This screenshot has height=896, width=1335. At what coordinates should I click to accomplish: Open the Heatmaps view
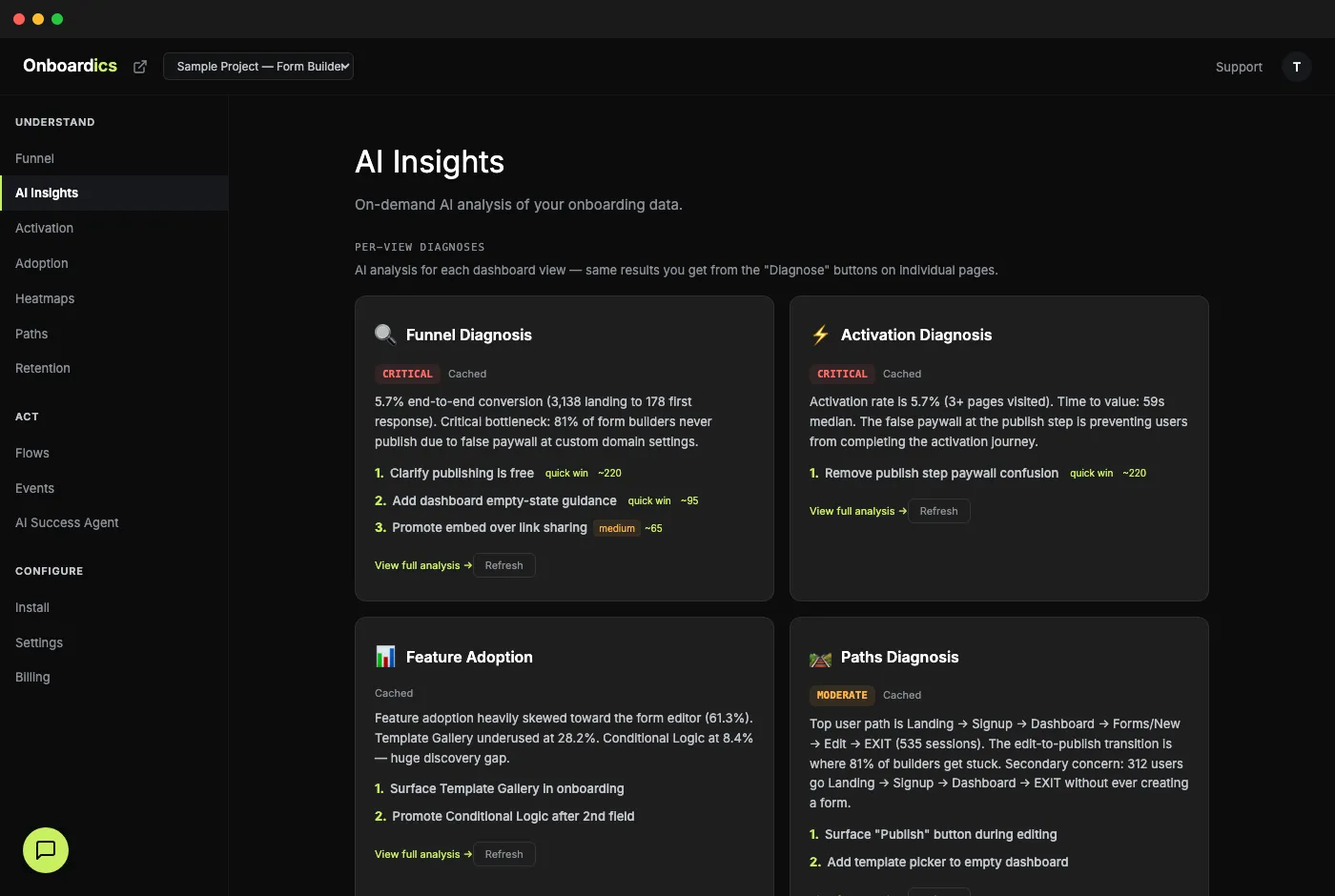44,298
